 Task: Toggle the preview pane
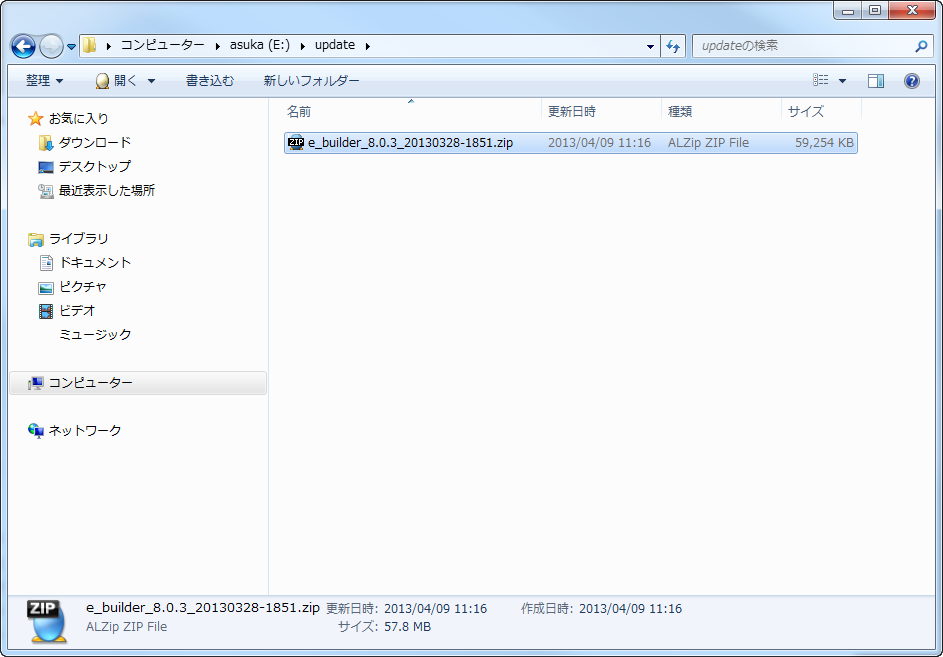(x=876, y=81)
